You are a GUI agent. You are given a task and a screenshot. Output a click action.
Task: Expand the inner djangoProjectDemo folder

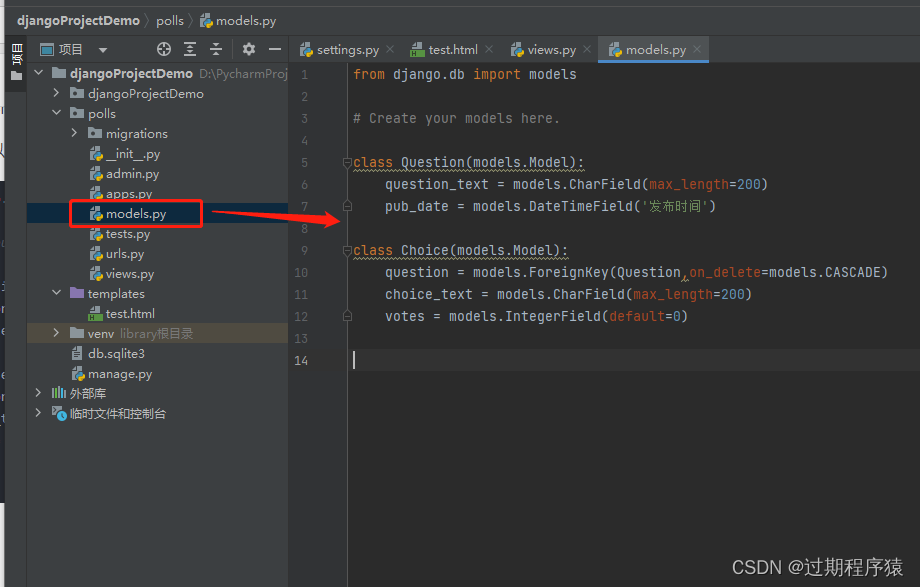56,93
